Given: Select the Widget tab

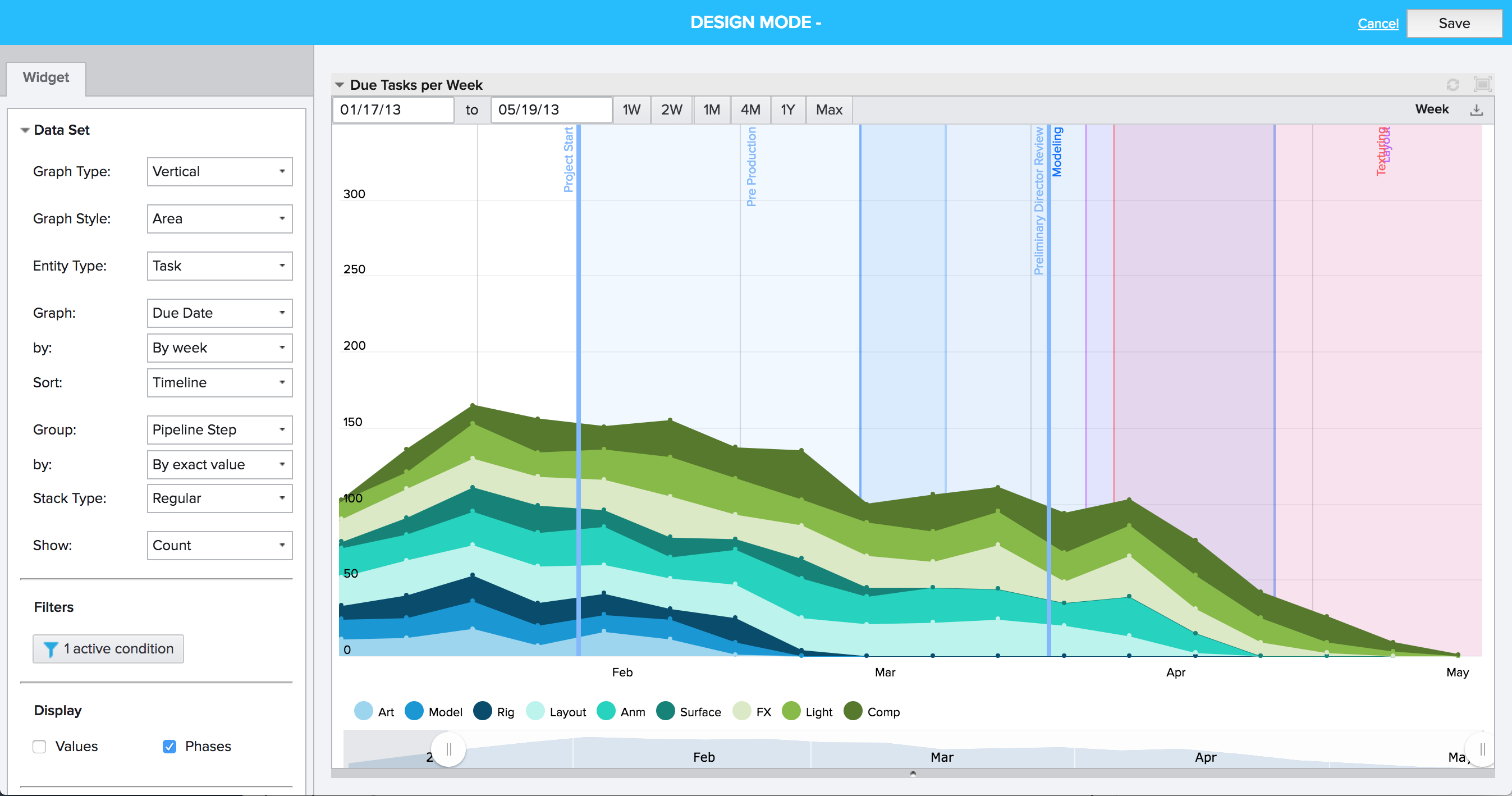Looking at the screenshot, I should (46, 77).
